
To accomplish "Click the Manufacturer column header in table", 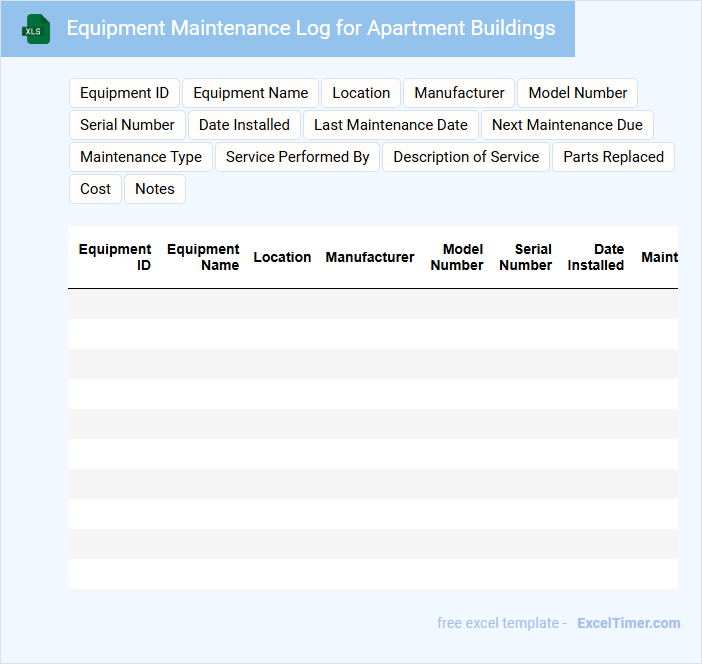I will (369, 257).
